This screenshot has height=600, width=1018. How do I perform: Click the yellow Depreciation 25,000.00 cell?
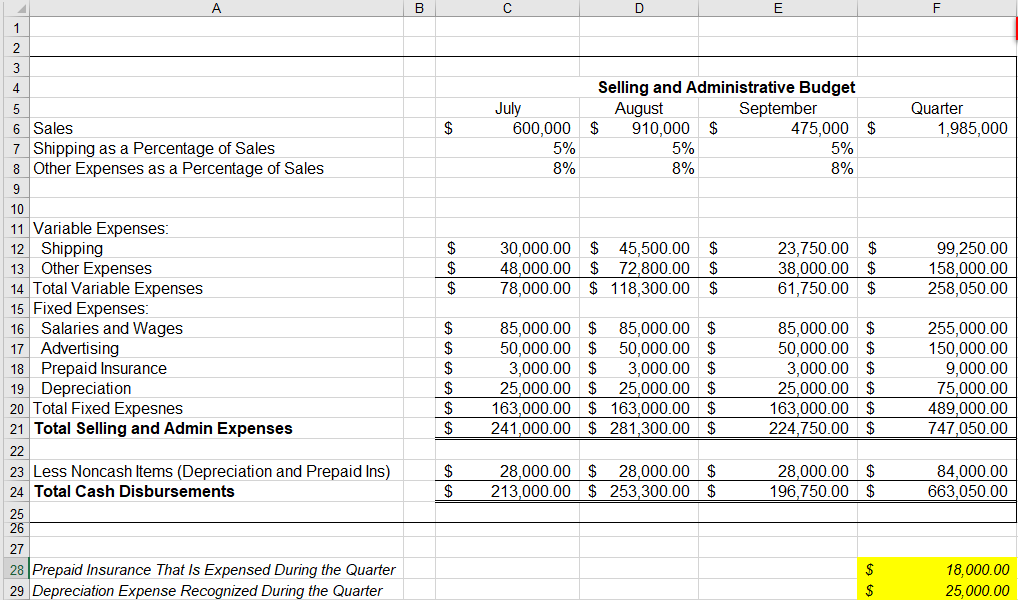pos(936,589)
